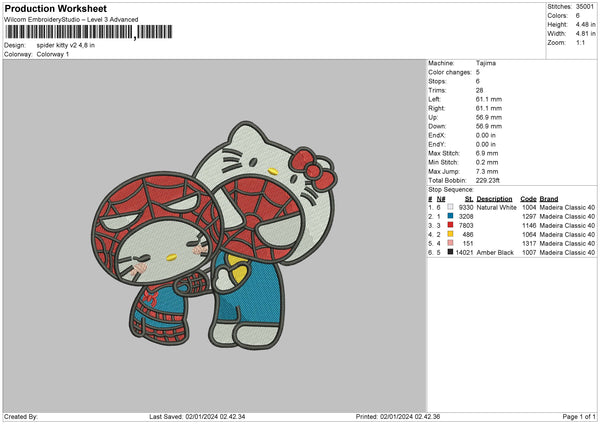Screen dimensions: 600x424
Task: Click the Machine value Tajima
Action: pos(485,63)
